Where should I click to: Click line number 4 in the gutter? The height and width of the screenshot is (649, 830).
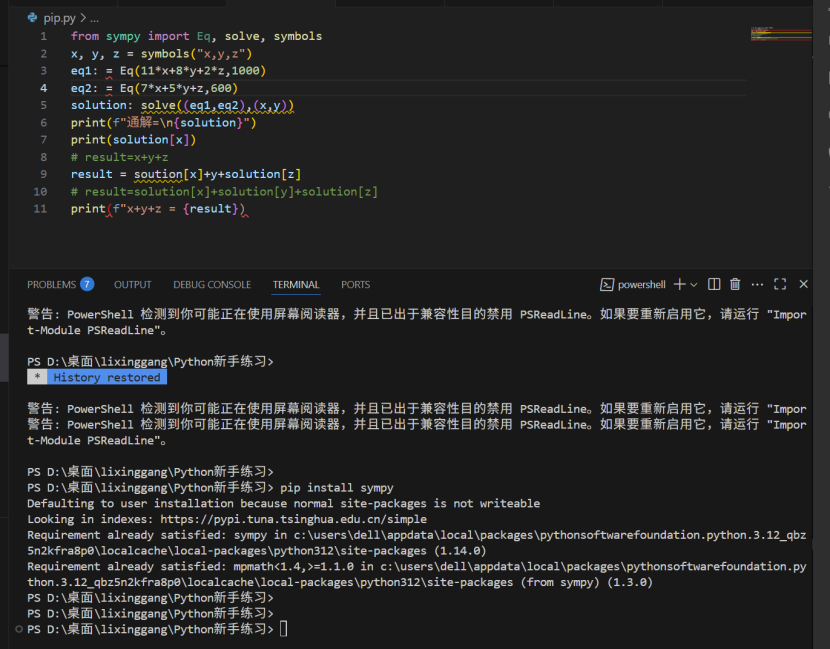pos(43,88)
